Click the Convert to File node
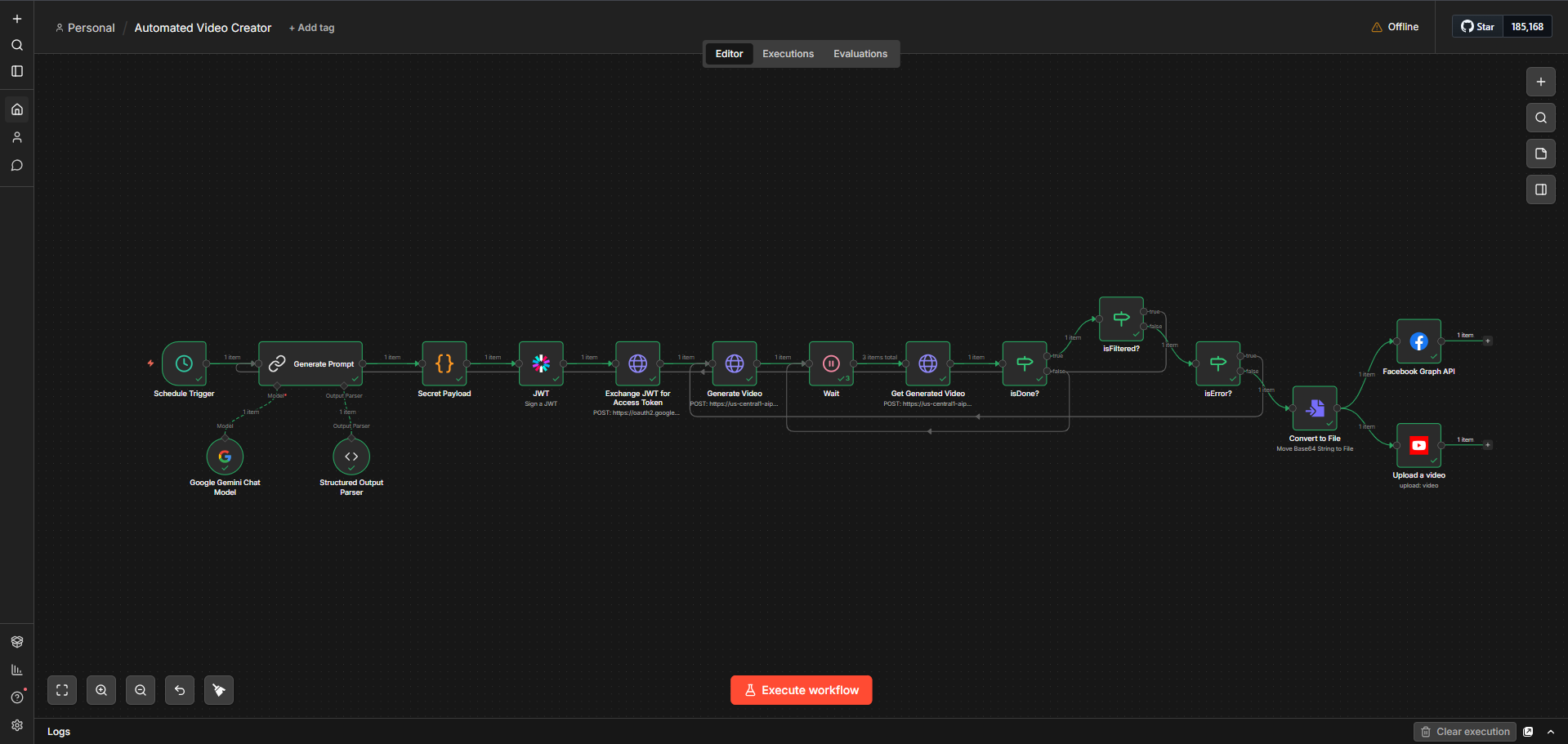 (x=1314, y=408)
